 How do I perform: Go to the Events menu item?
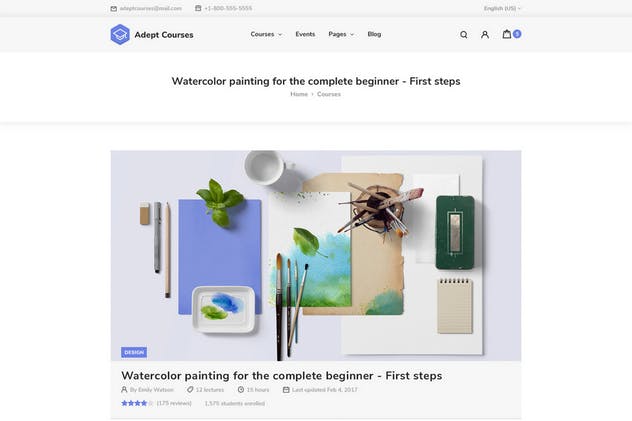[305, 34]
